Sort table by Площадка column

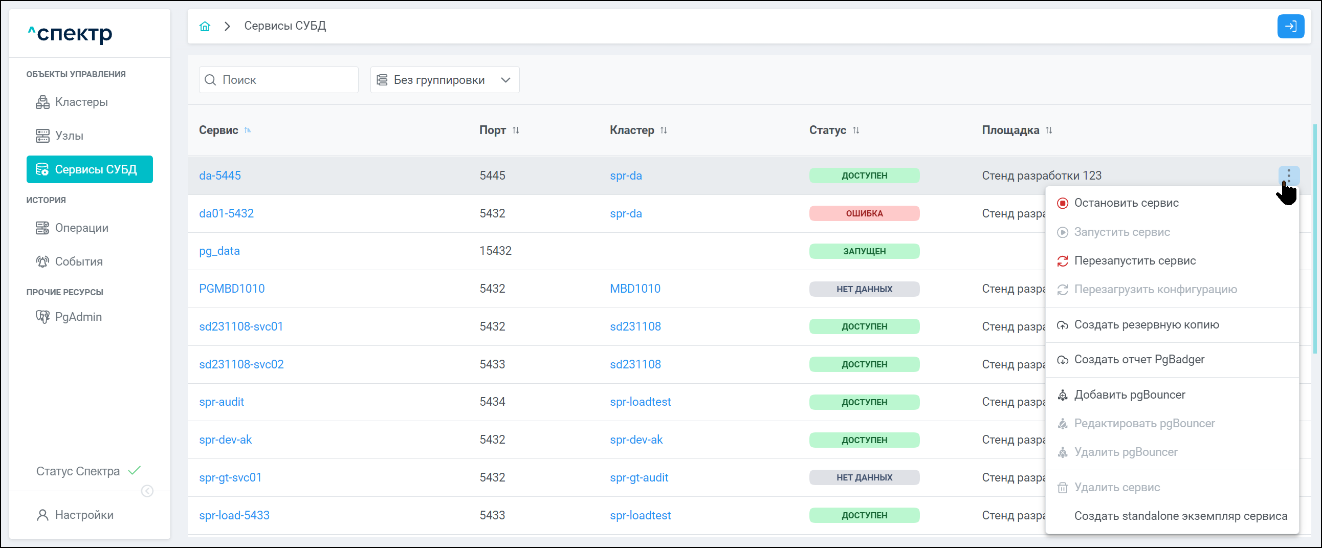pyautogui.click(x=1049, y=131)
